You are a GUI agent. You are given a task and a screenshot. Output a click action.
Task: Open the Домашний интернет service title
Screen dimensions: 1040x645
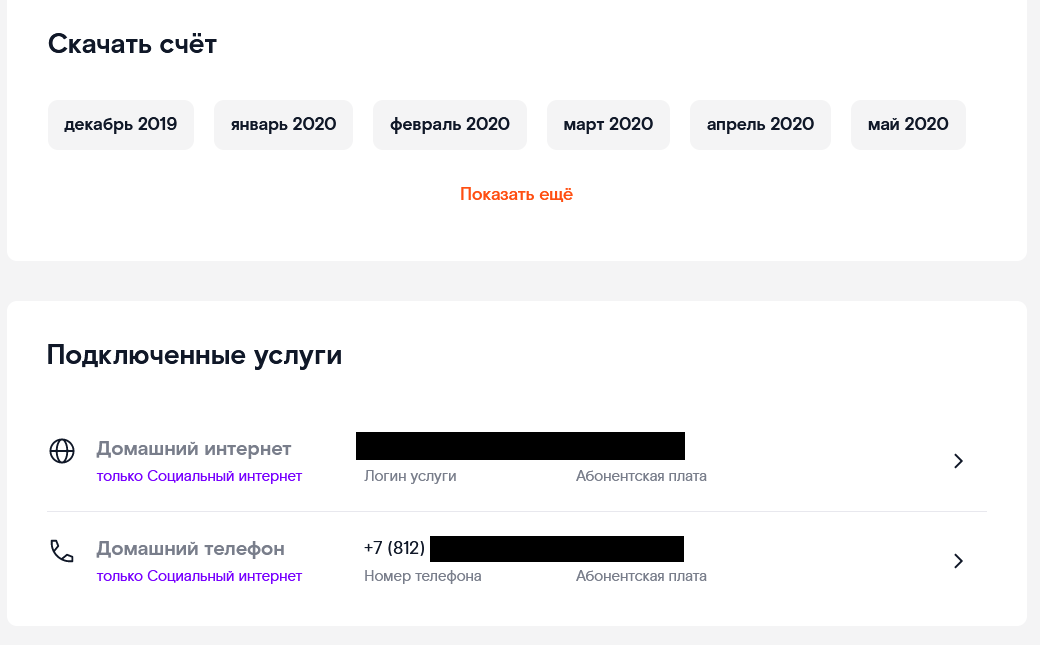click(194, 449)
